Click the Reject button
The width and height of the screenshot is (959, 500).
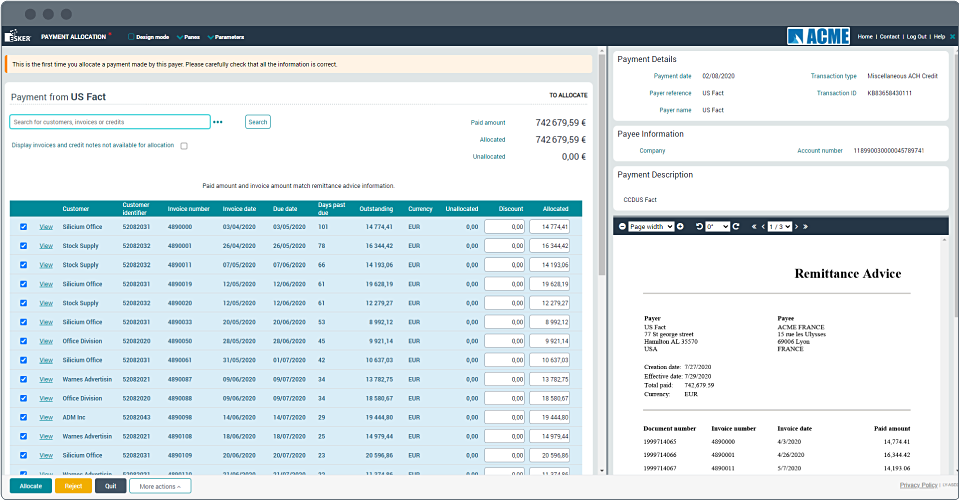tap(73, 486)
